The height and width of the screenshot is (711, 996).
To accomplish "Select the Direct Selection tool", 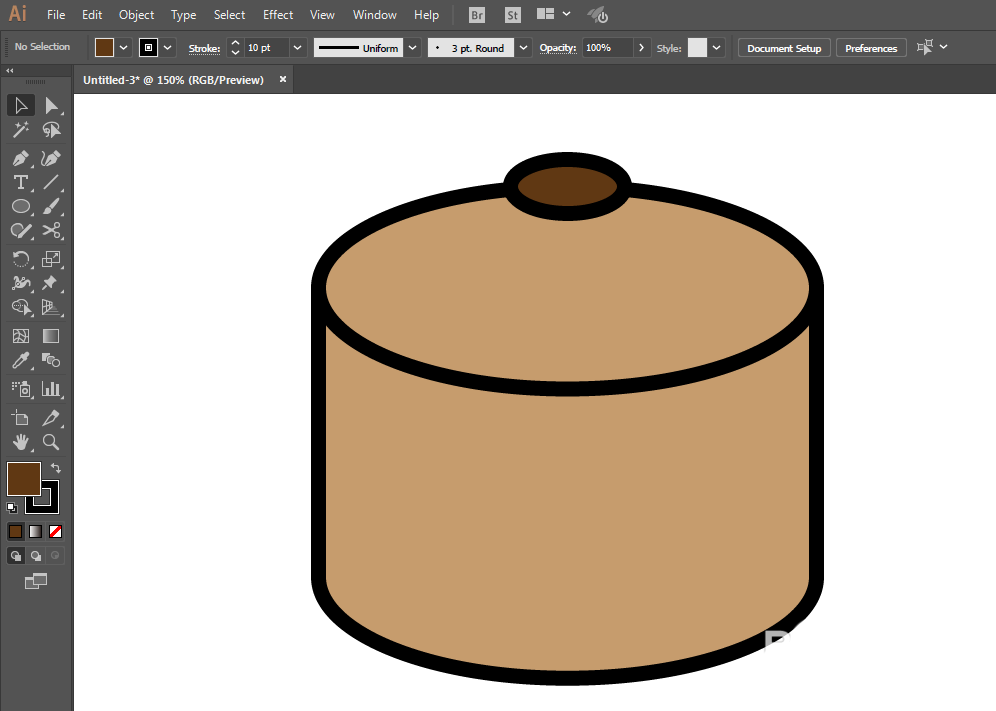I will [51, 105].
